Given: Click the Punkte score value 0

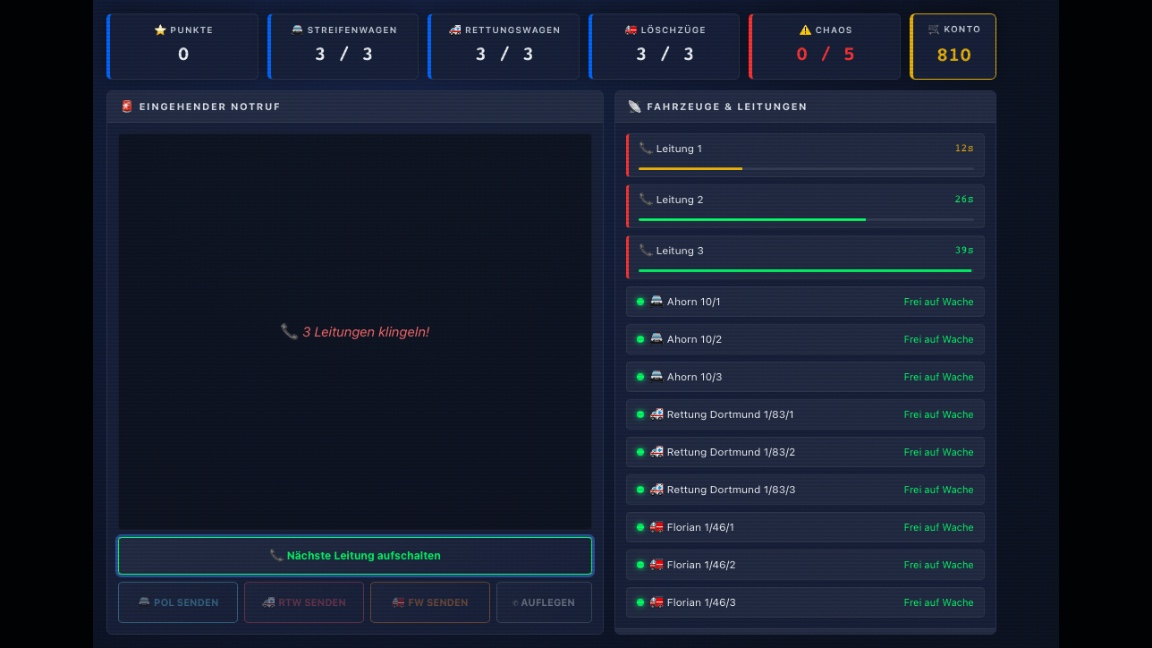Looking at the screenshot, I should (184, 54).
